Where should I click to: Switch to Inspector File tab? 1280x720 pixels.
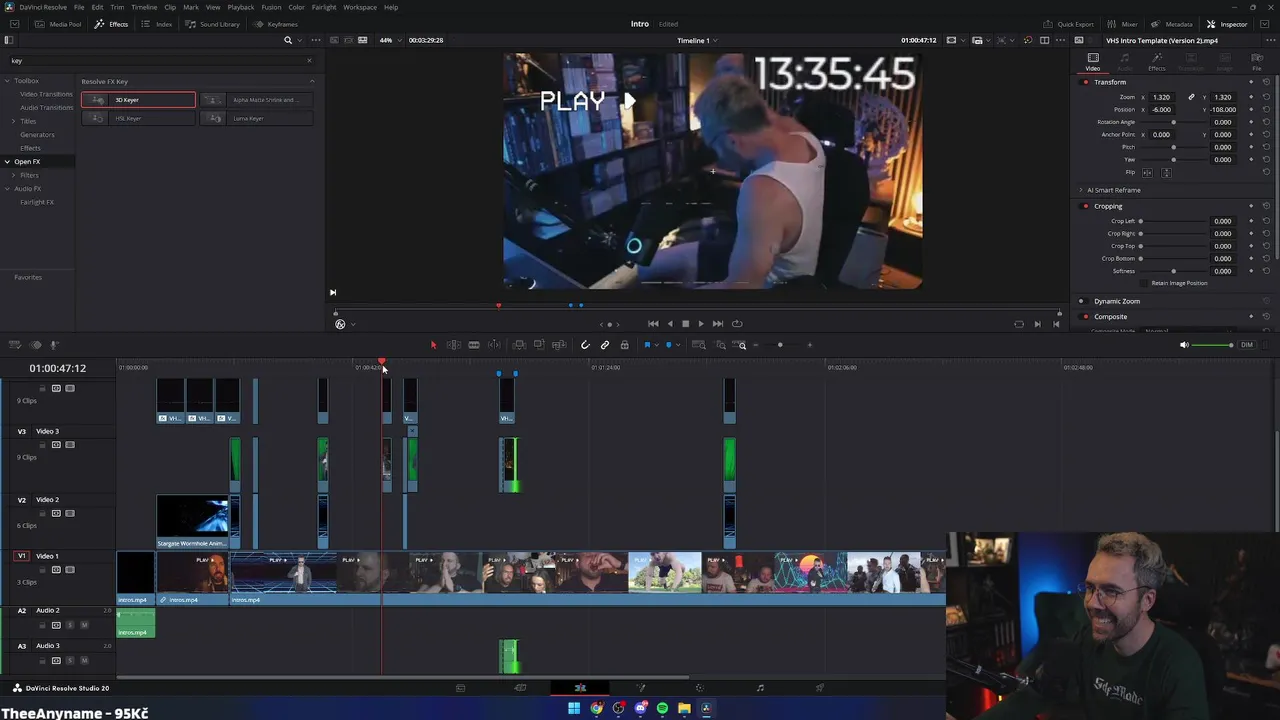tap(1257, 61)
